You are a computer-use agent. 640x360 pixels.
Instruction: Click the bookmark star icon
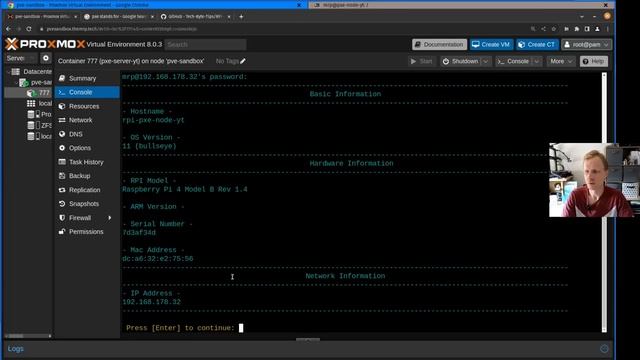click(x=554, y=29)
